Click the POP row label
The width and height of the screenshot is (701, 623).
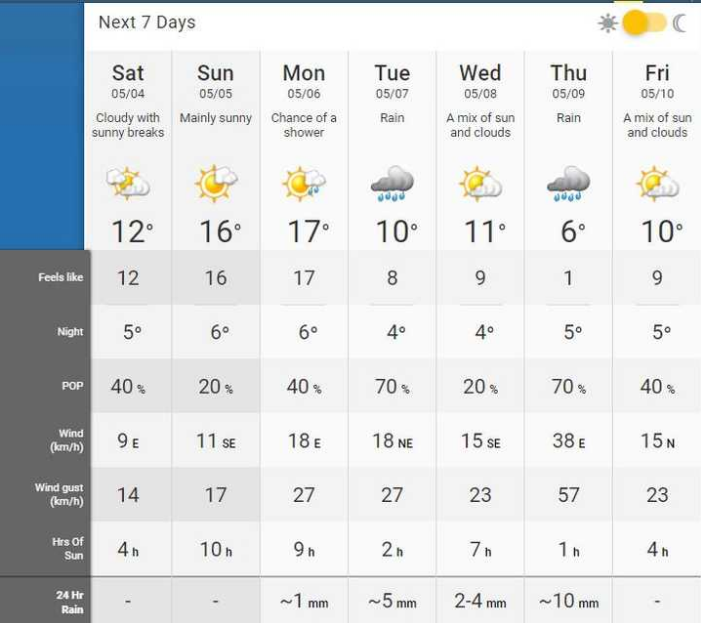[72, 386]
